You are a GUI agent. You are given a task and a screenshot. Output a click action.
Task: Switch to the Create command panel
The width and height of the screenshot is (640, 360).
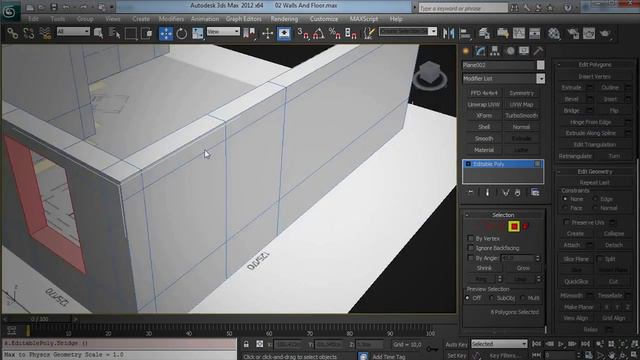tap(466, 51)
